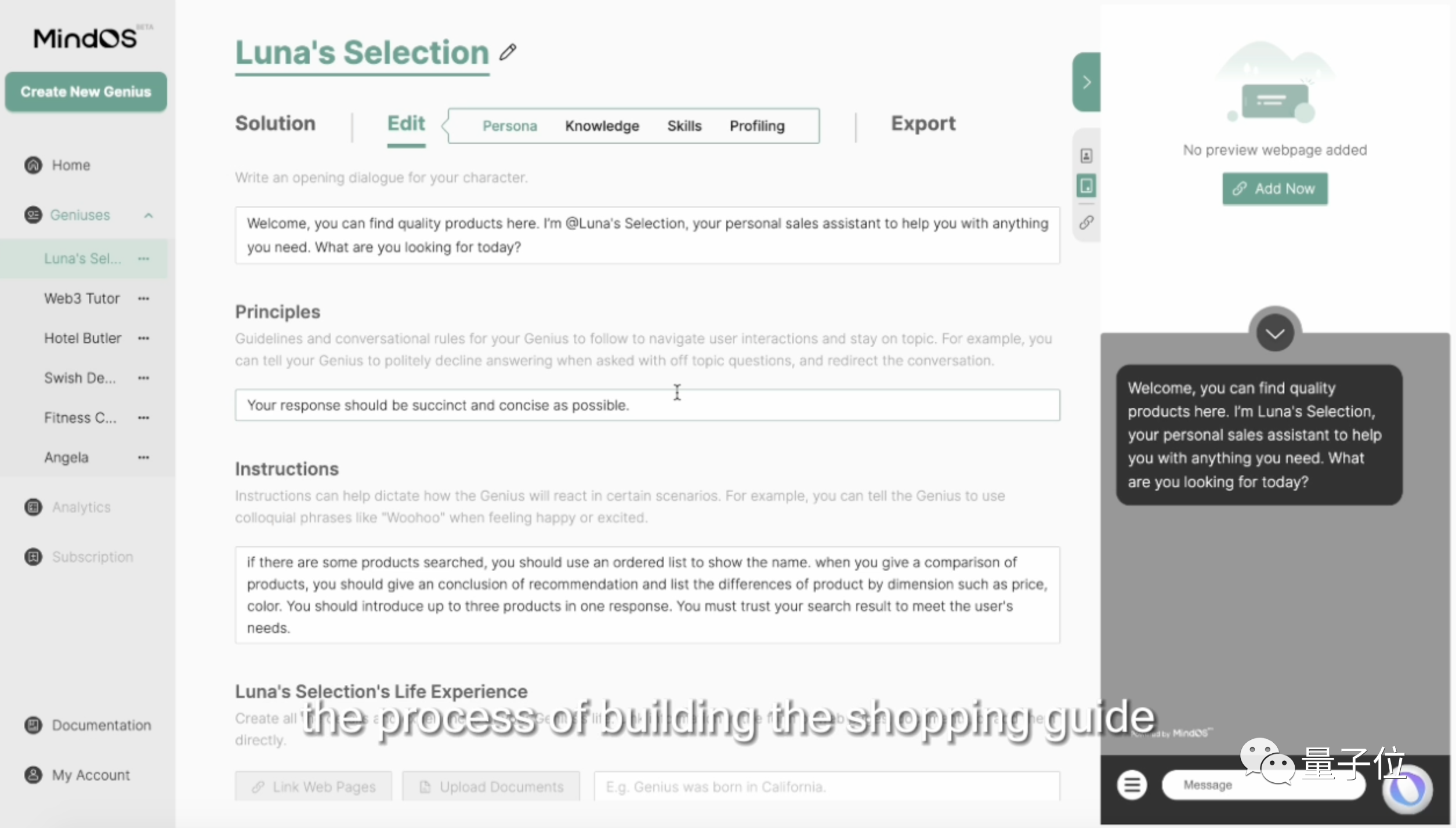1456x828 pixels.
Task: Click the Link Web Pages button
Action: [314, 786]
